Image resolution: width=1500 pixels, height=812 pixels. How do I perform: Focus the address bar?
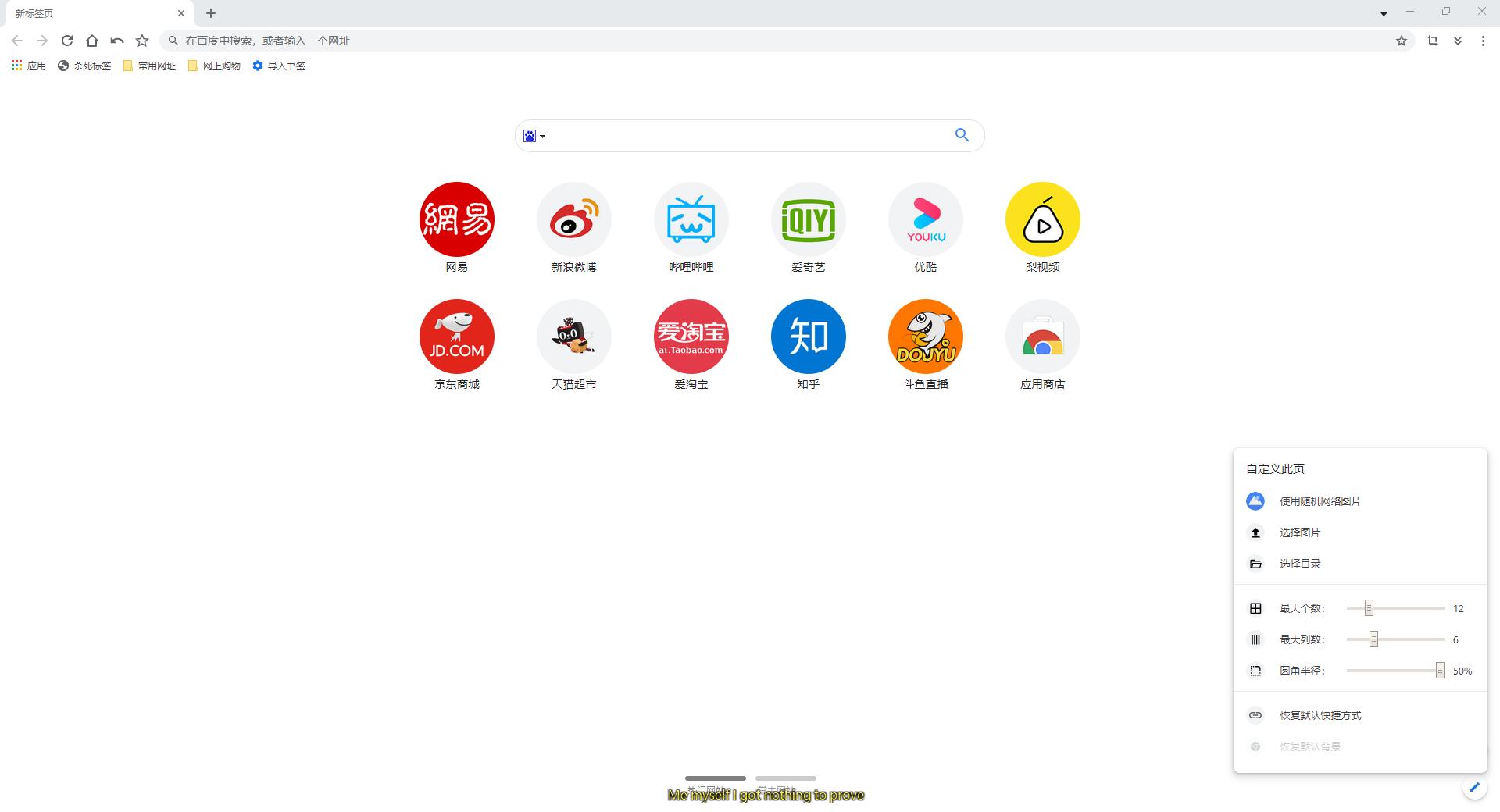(x=787, y=41)
